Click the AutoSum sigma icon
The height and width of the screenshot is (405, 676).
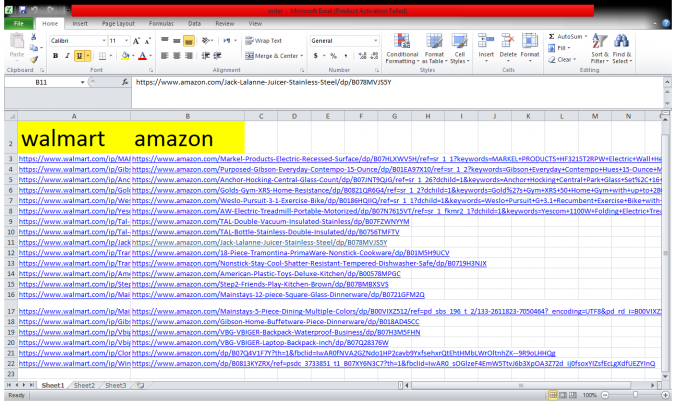coord(552,36)
